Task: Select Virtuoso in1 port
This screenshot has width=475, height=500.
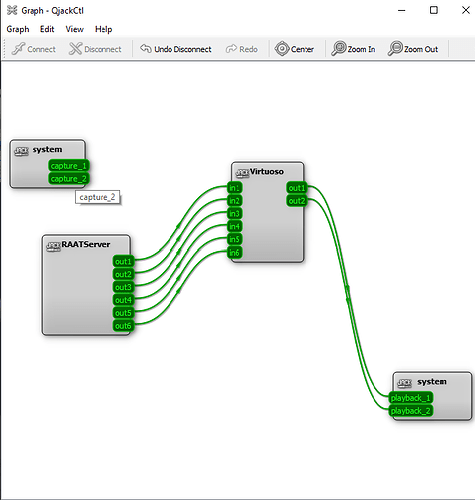Action: click(x=234, y=188)
